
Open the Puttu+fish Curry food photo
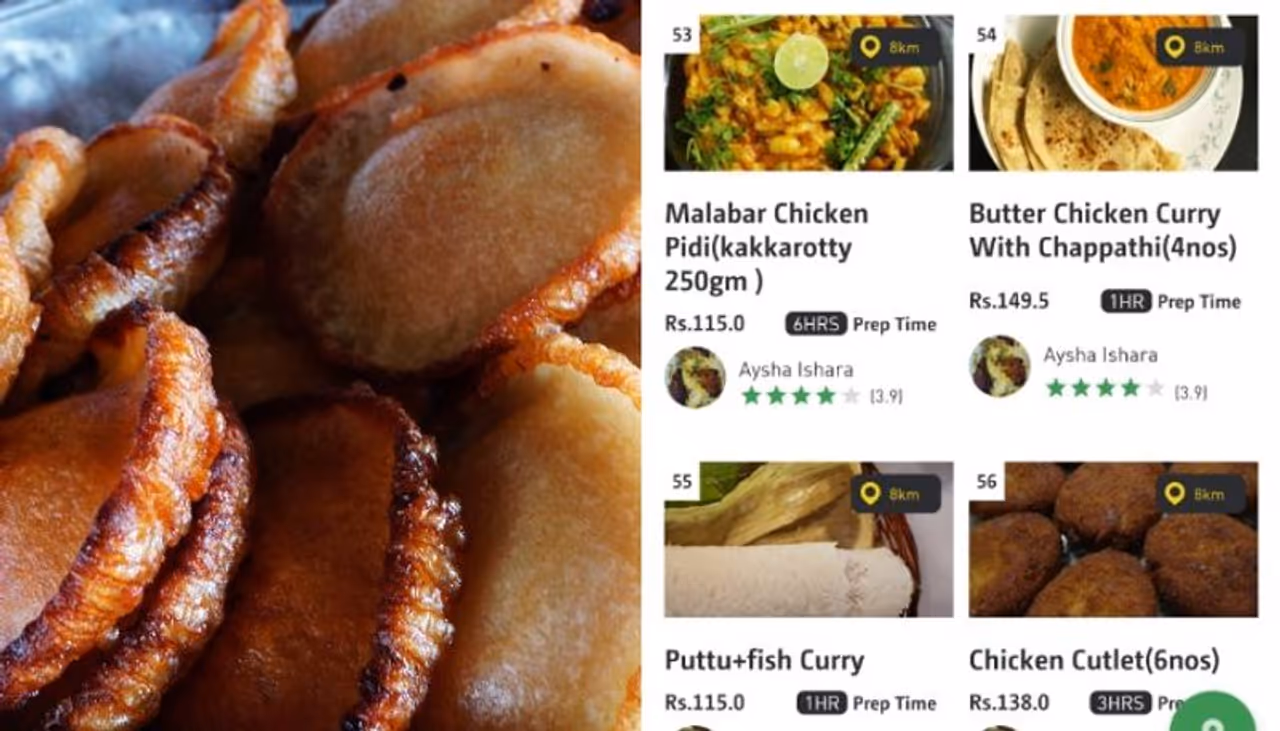[x=809, y=539]
